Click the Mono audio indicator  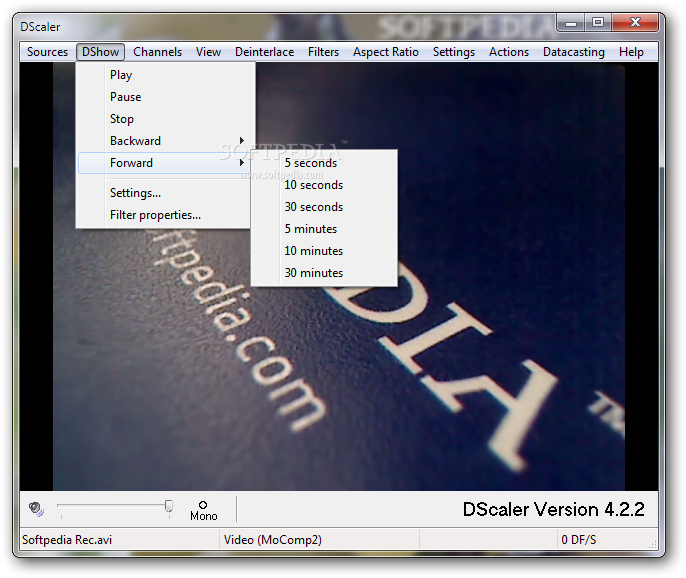tap(203, 511)
